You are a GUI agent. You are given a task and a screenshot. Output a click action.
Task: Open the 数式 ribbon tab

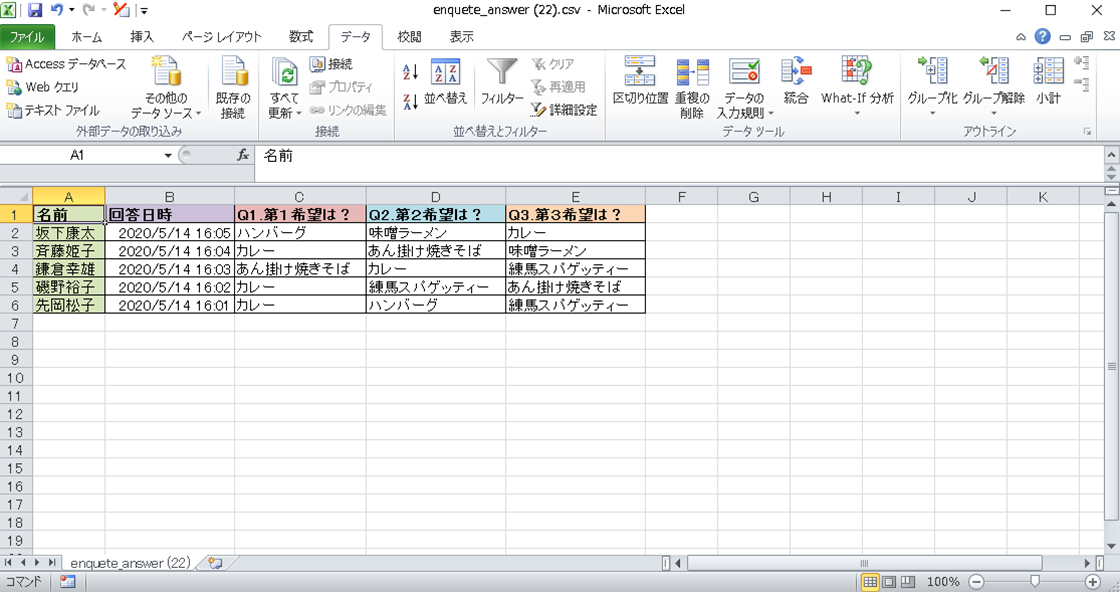(300, 37)
